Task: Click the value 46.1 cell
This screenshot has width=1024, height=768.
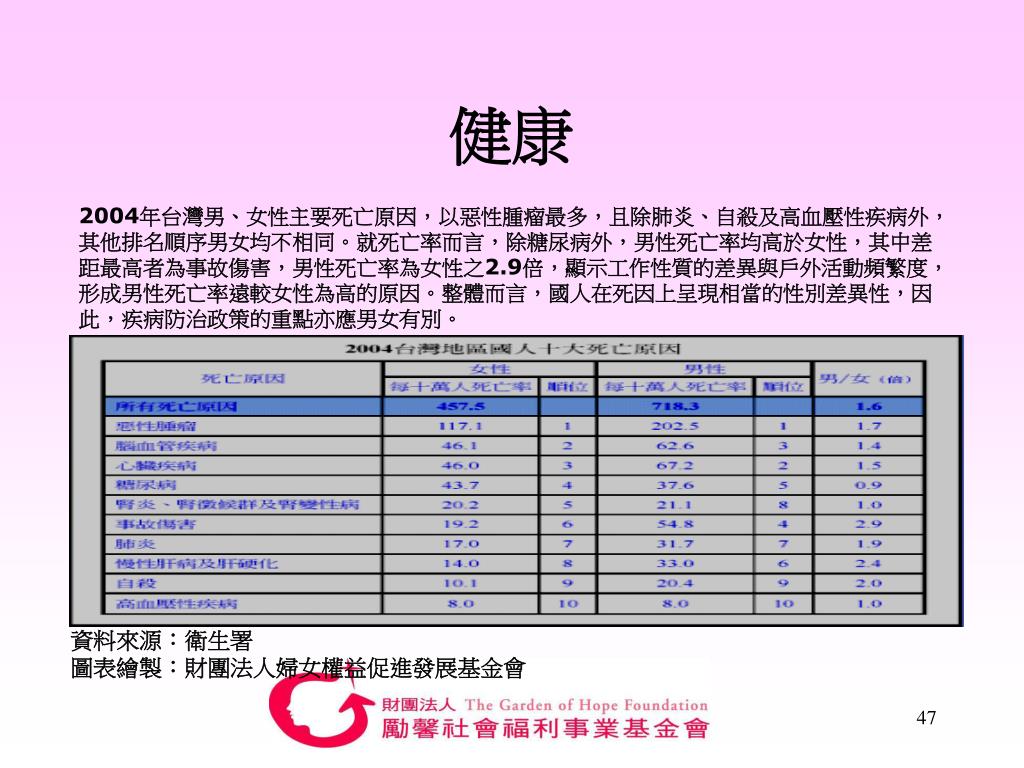Action: coord(460,445)
